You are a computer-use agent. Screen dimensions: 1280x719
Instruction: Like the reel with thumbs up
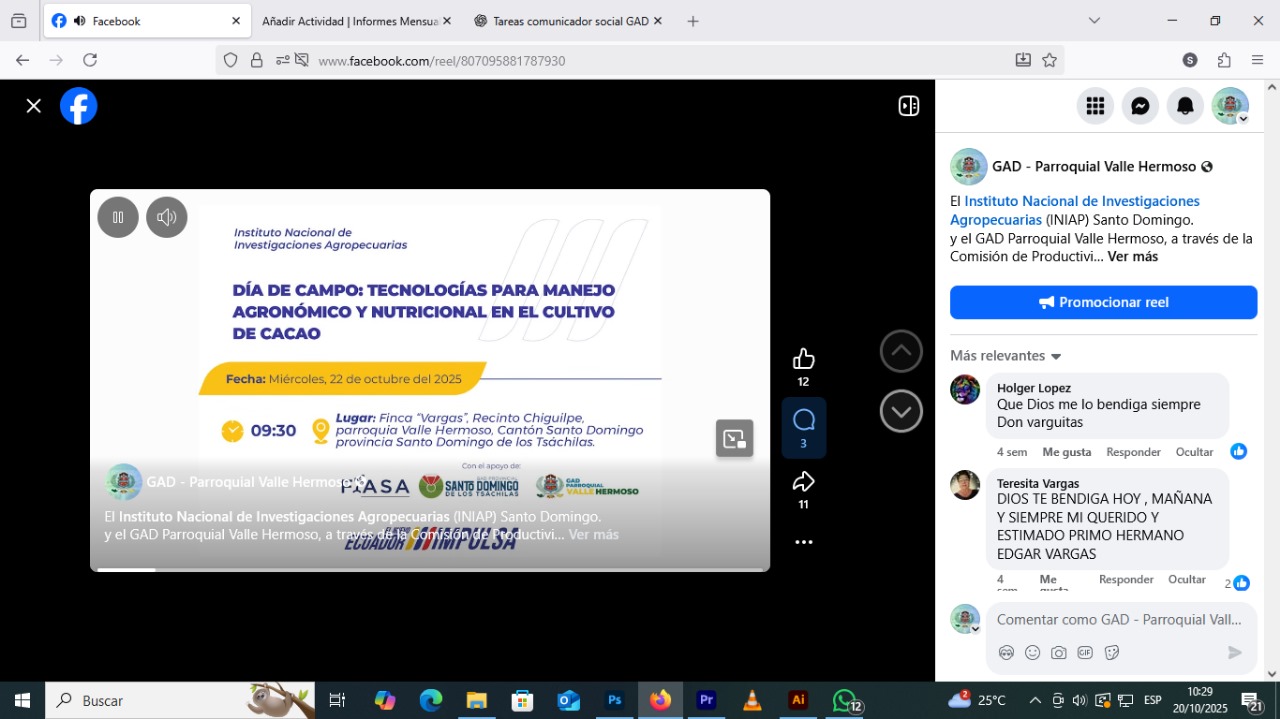point(803,359)
